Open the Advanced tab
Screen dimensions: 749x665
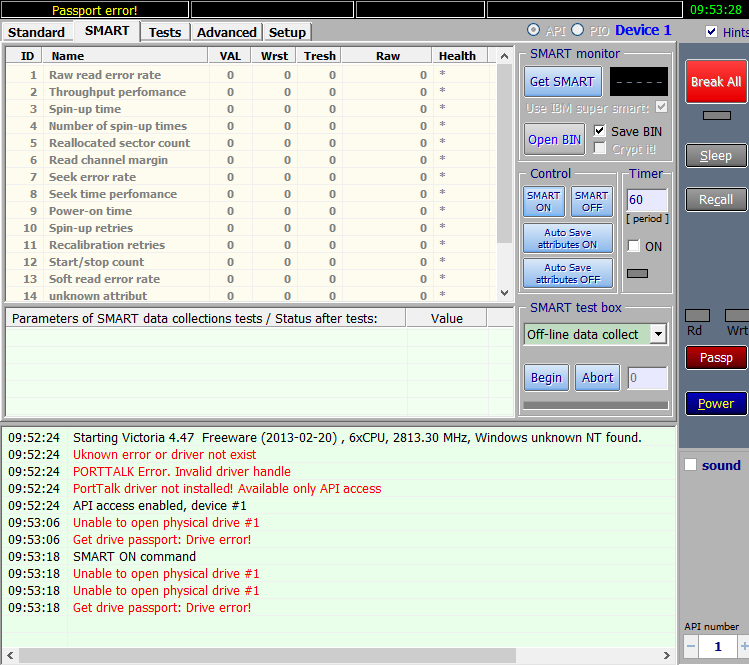226,32
